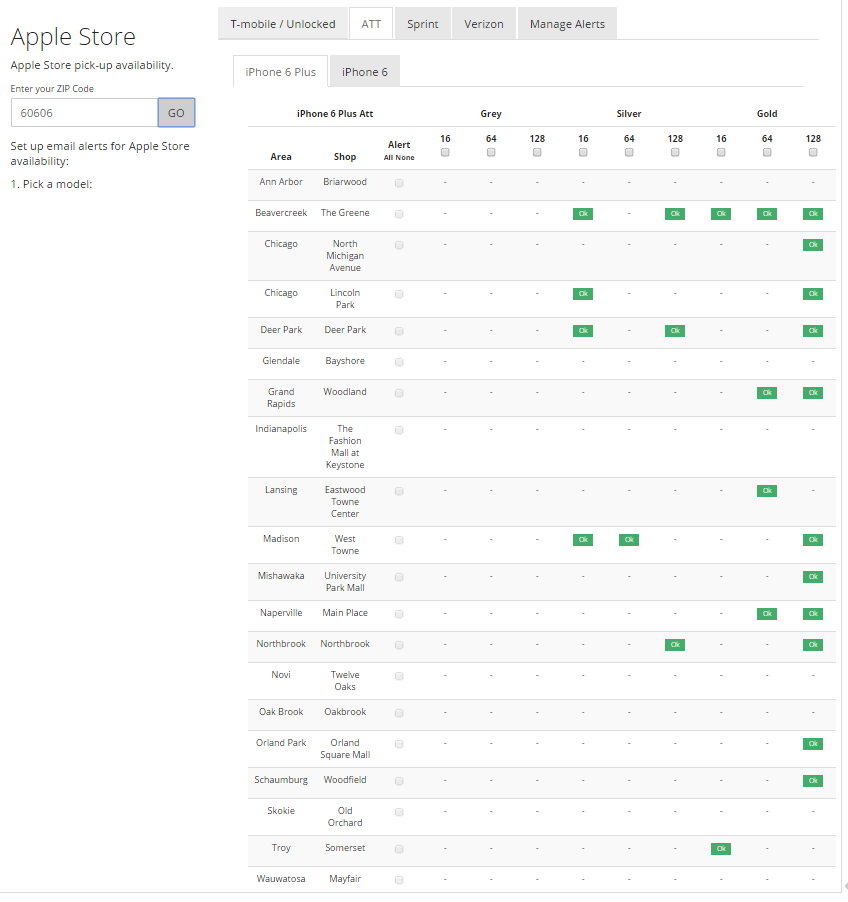Enable alert for Deer Park store
The height and width of the screenshot is (902, 848).
tap(399, 331)
